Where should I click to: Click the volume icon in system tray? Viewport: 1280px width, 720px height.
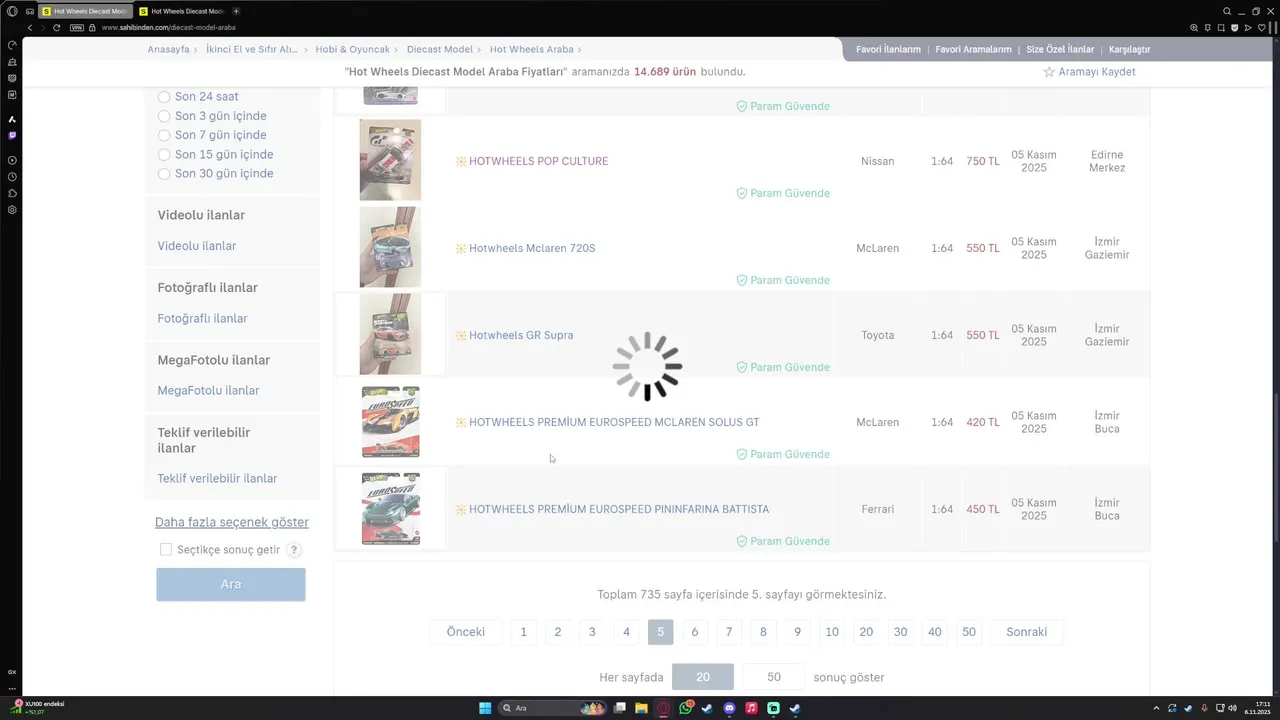click(x=1232, y=708)
